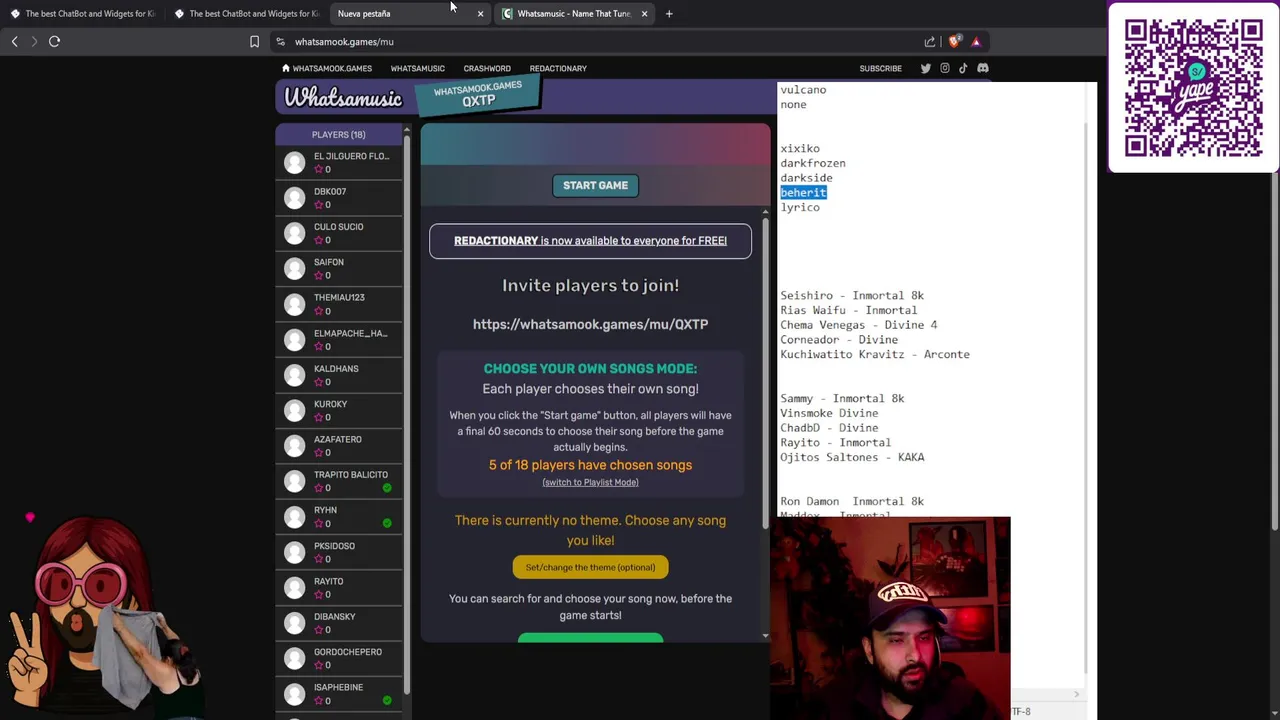Select player row RAYITO
Viewport: 1280px width, 720px height.
click(x=339, y=588)
